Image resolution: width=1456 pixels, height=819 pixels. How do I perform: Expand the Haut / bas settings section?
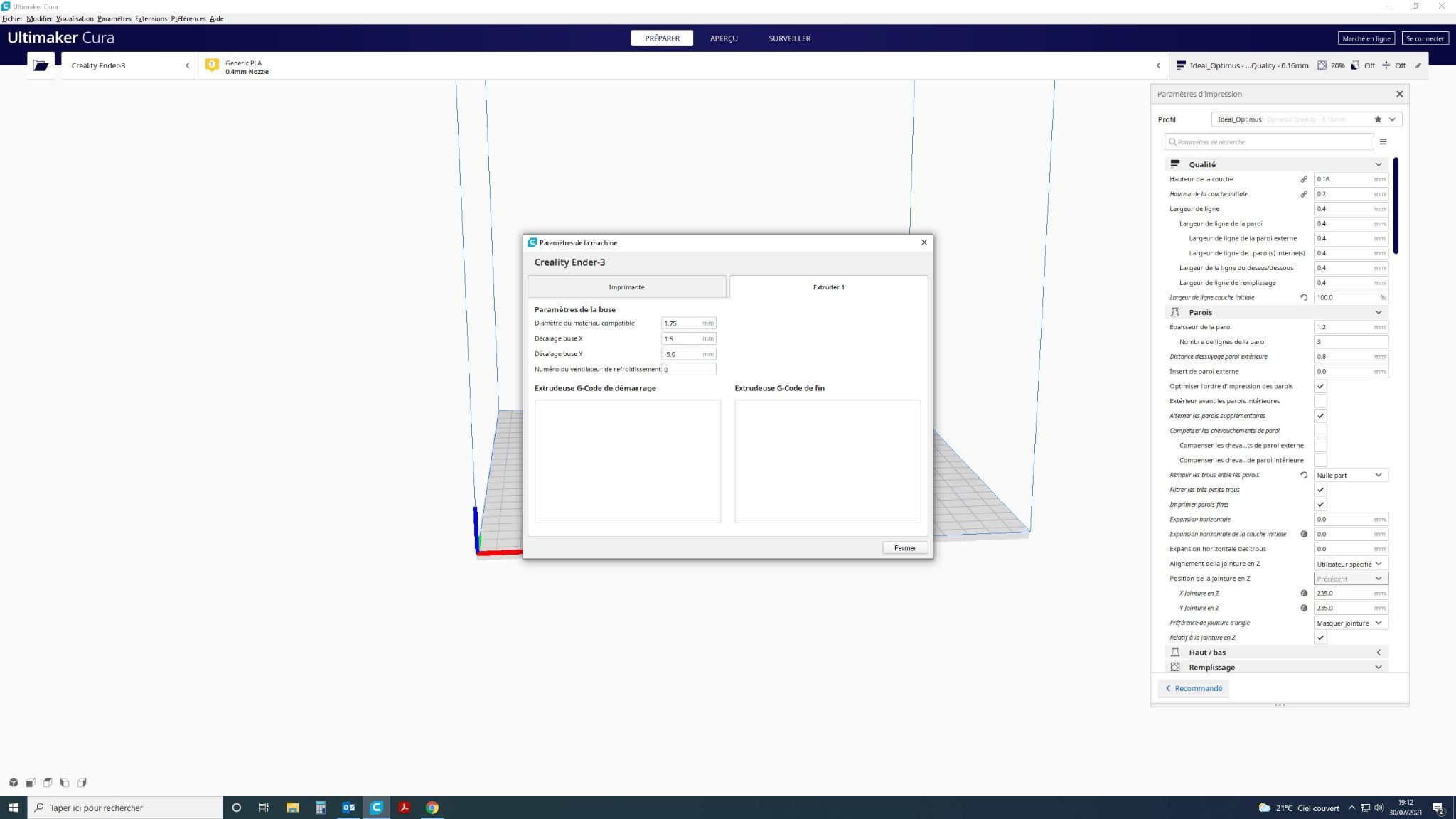click(x=1277, y=653)
